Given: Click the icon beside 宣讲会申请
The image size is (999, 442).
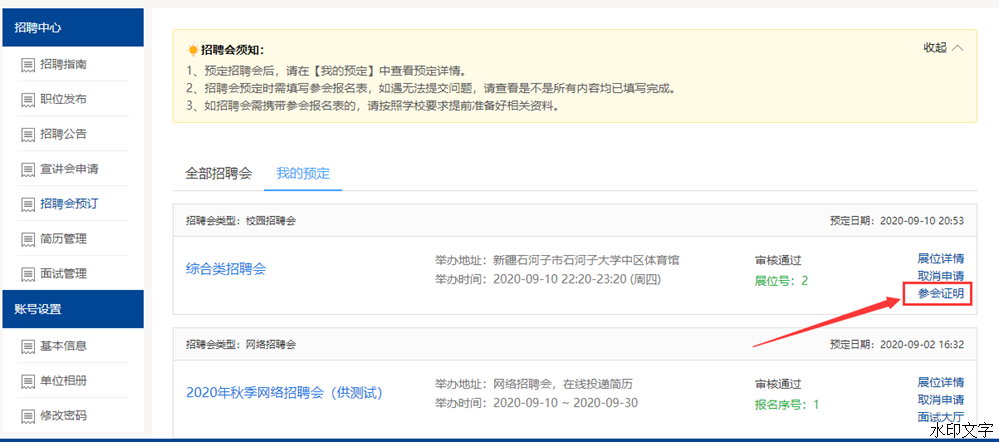Looking at the screenshot, I should coord(28,170).
